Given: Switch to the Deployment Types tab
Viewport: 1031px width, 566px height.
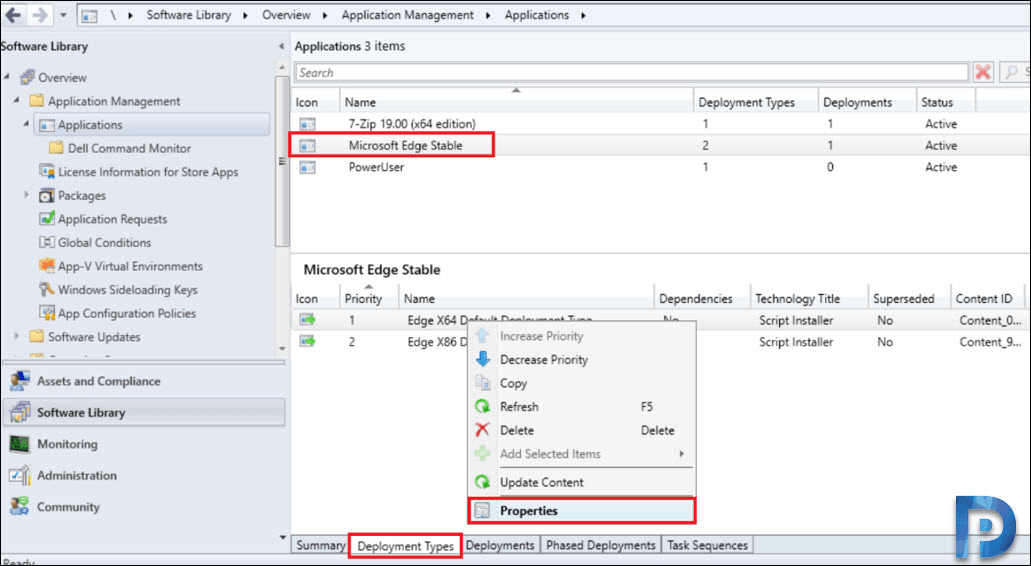Looking at the screenshot, I should (405, 546).
